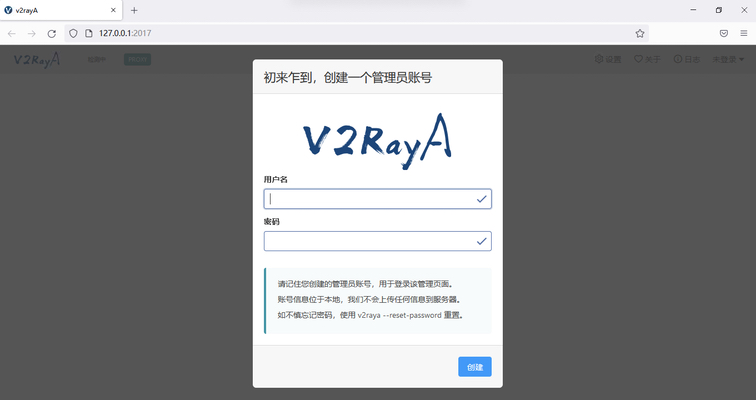The width and height of the screenshot is (756, 400).
Task: Click the dialog title 初来乍到，创建一个管理员账号
Action: click(x=348, y=77)
